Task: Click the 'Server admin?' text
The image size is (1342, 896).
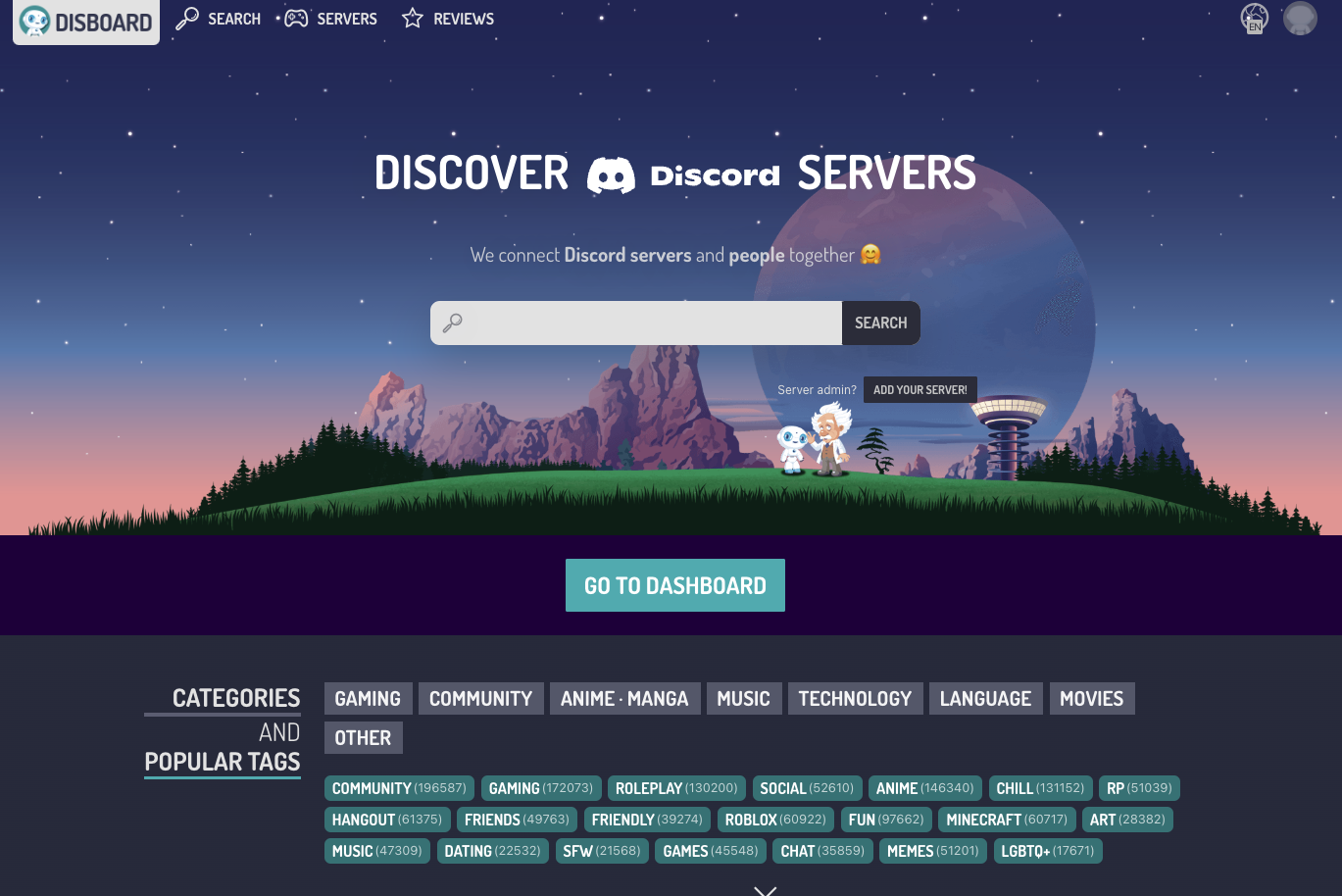Action: pos(817,390)
